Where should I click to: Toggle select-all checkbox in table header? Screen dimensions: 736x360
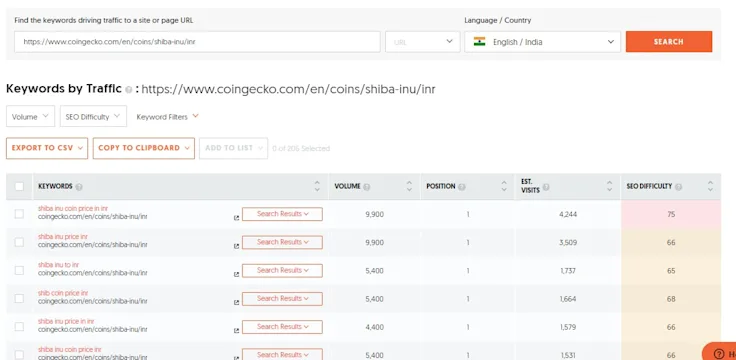coord(19,186)
